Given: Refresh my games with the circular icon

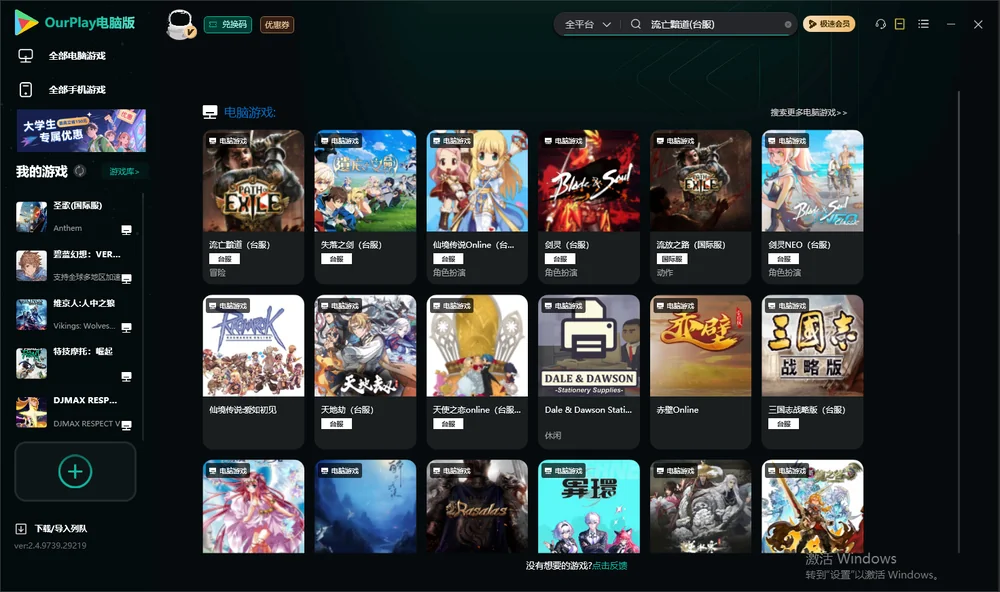Looking at the screenshot, I should coord(80,171).
